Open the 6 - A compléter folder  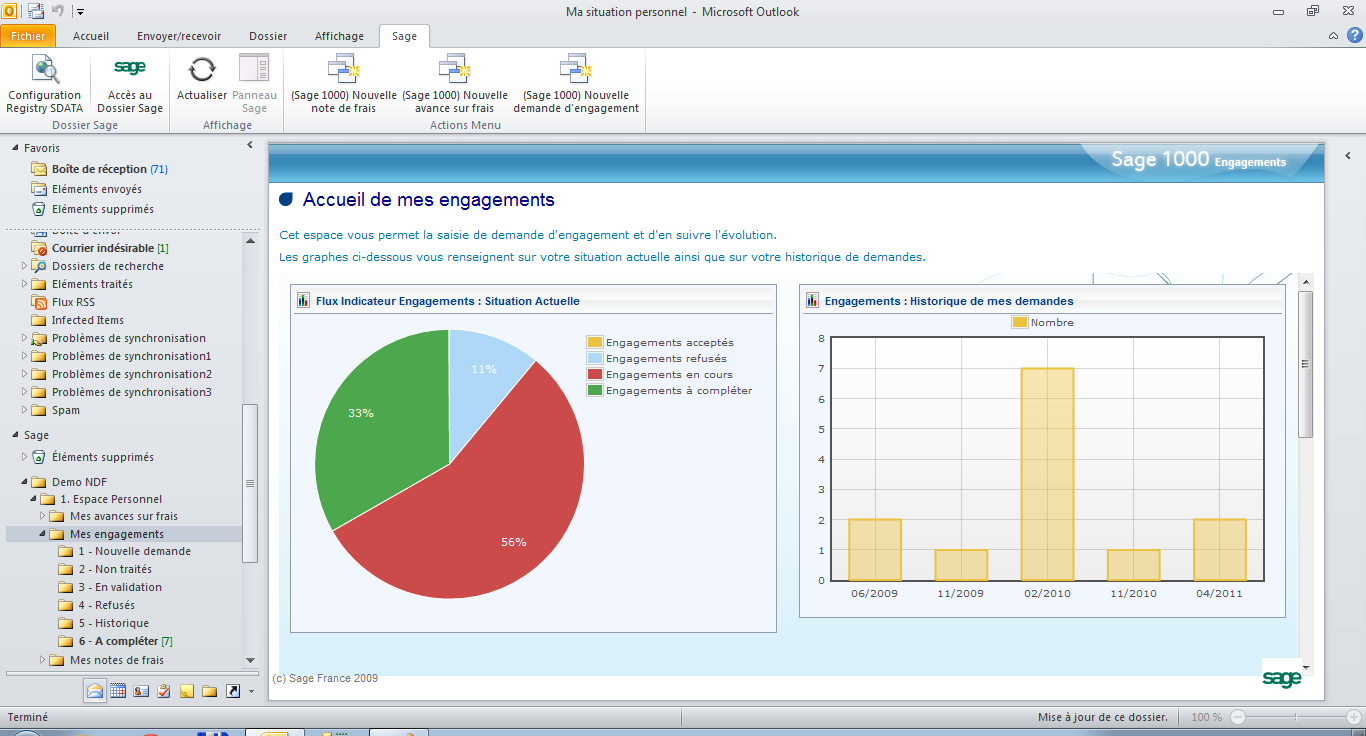pos(125,641)
